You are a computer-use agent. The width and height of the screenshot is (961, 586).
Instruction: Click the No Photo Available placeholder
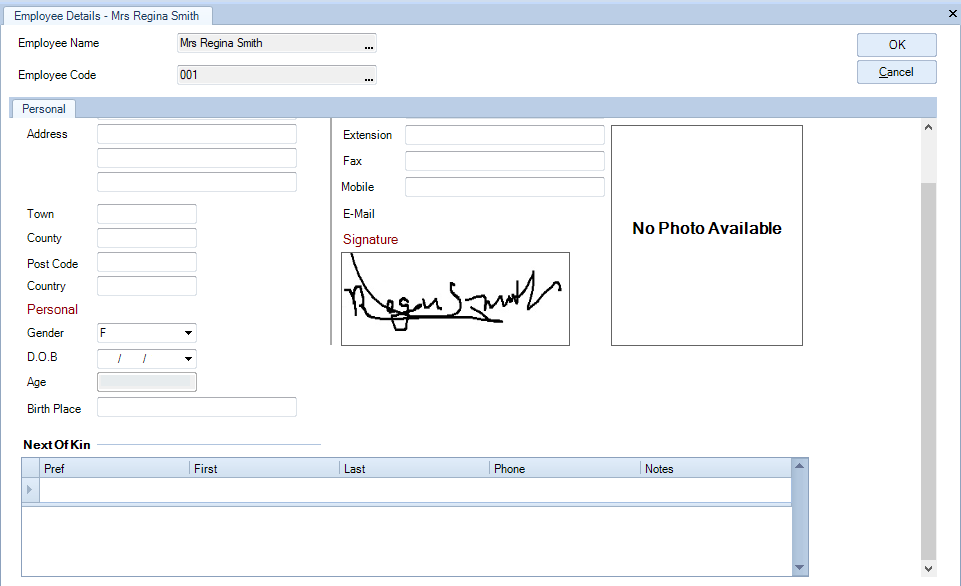click(x=707, y=235)
